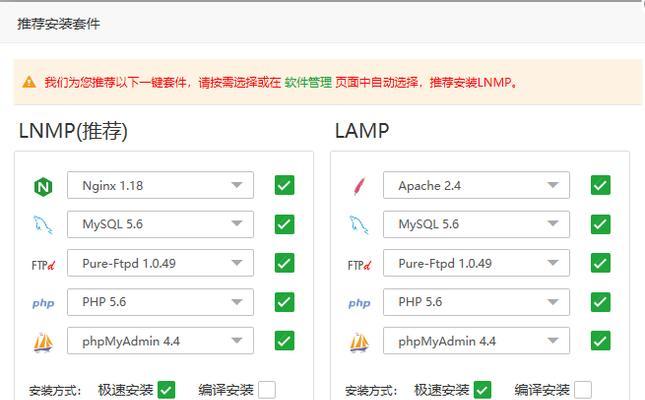Uncheck PHP 5.6 in LNMP
Image resolution: width=645 pixels, height=400 pixels.
click(x=285, y=302)
